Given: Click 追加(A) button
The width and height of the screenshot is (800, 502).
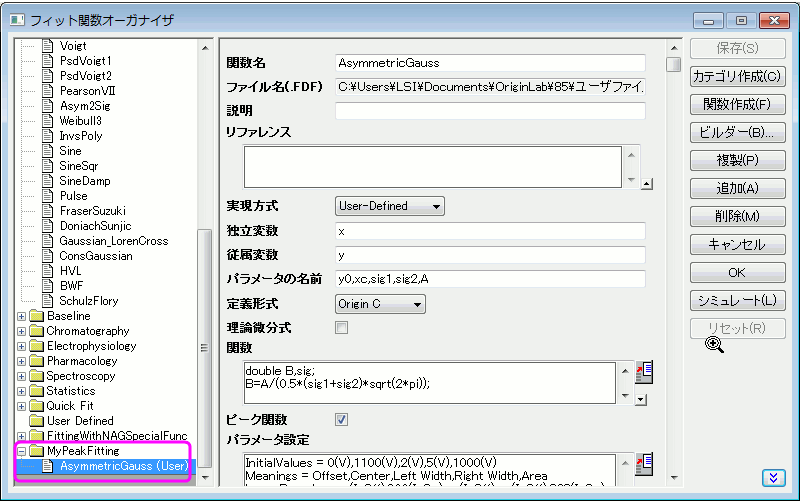Looking at the screenshot, I should click(x=737, y=189).
